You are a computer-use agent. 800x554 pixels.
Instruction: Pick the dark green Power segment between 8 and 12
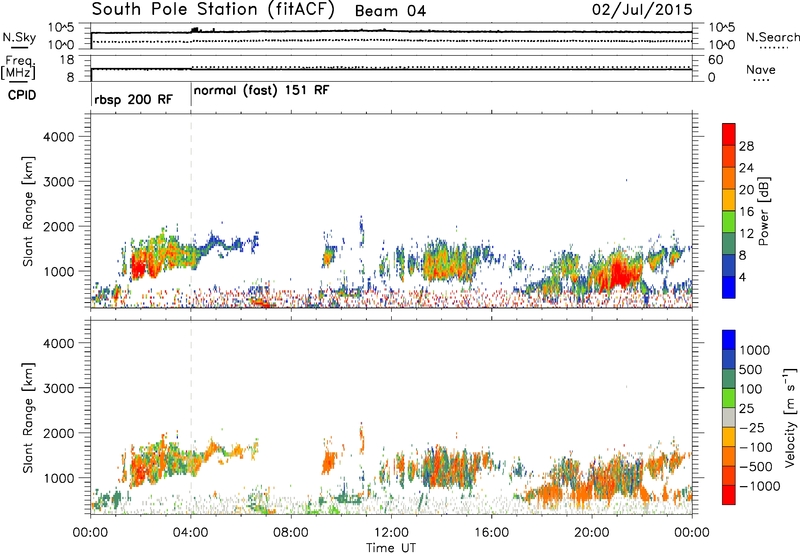[x=729, y=243]
